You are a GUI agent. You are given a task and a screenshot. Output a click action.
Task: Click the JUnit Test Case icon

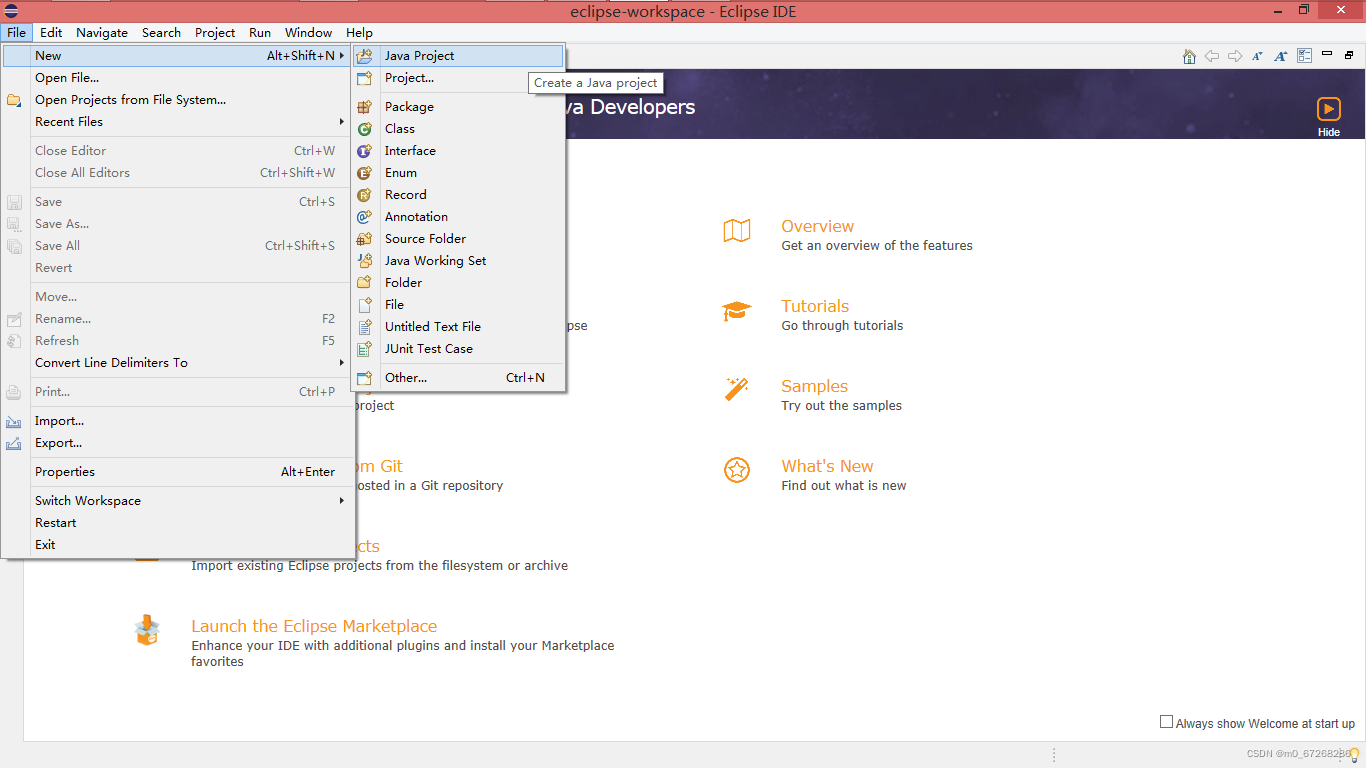click(365, 349)
